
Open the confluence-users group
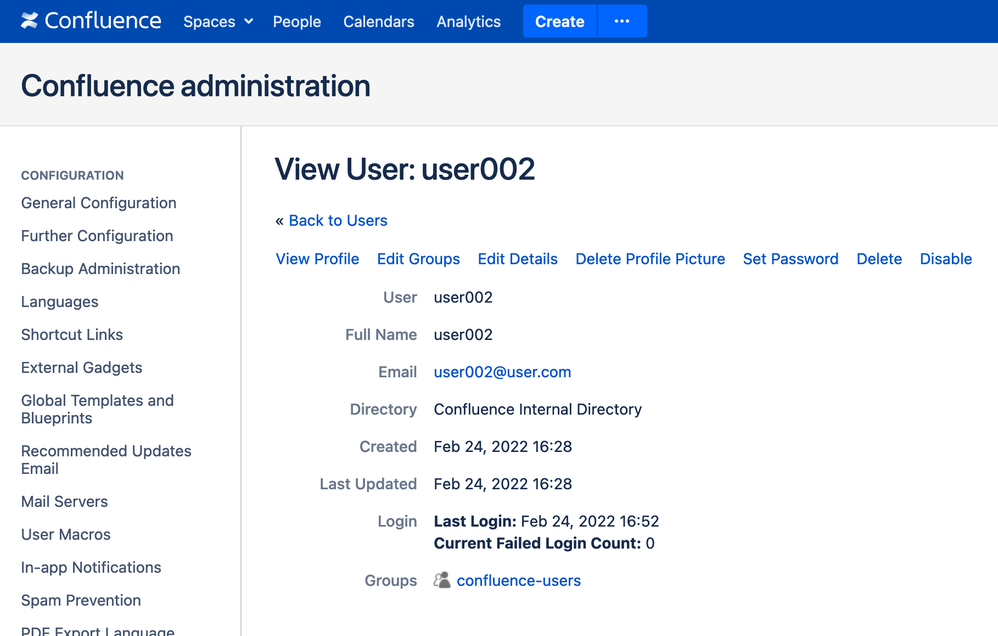[x=519, y=580]
